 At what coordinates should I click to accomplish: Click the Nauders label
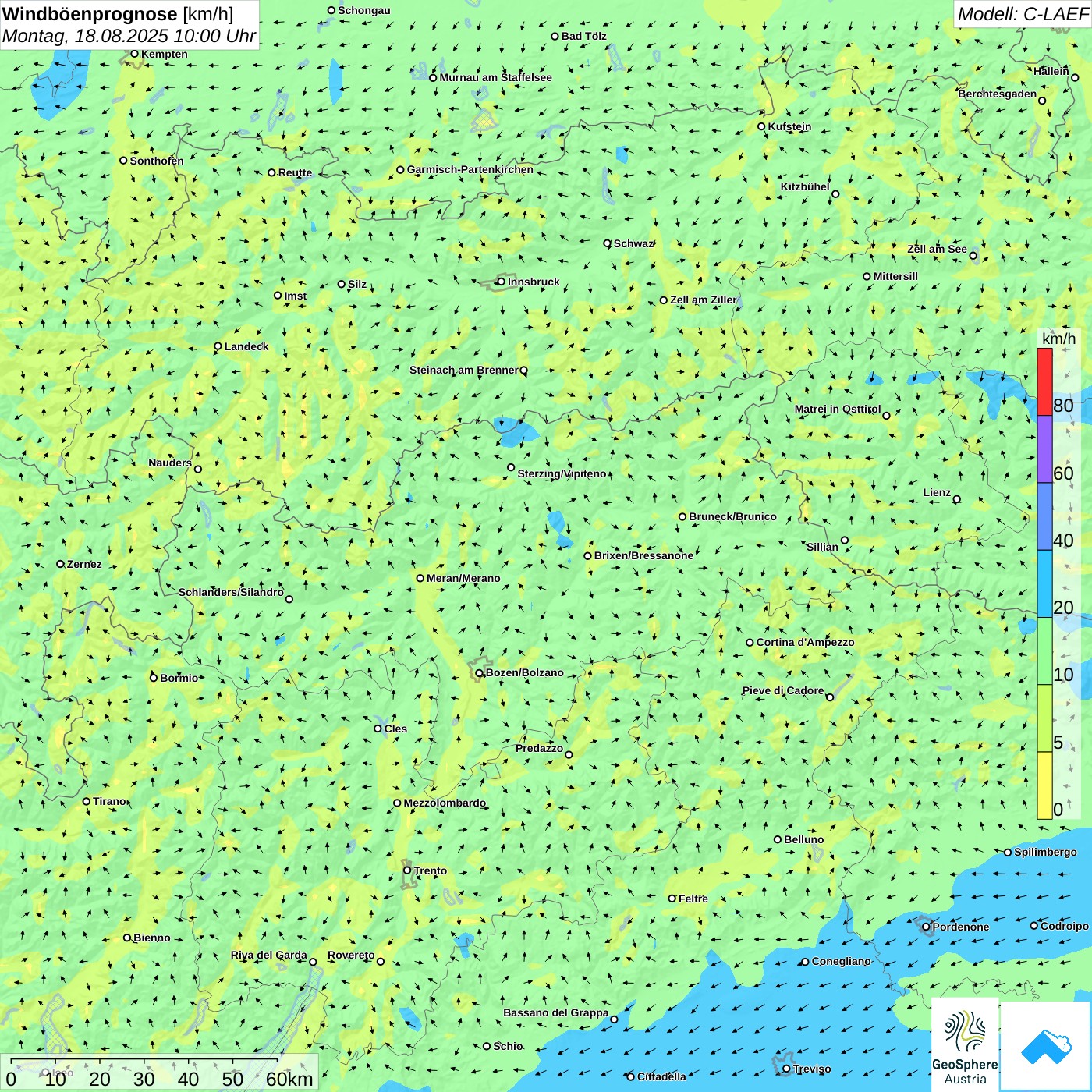tap(170, 463)
